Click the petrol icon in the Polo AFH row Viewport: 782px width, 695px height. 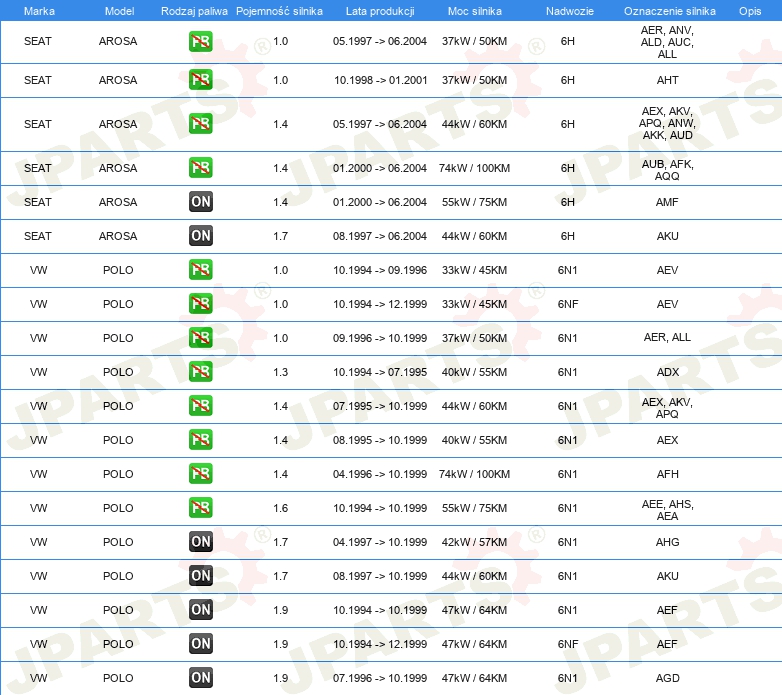(201, 474)
